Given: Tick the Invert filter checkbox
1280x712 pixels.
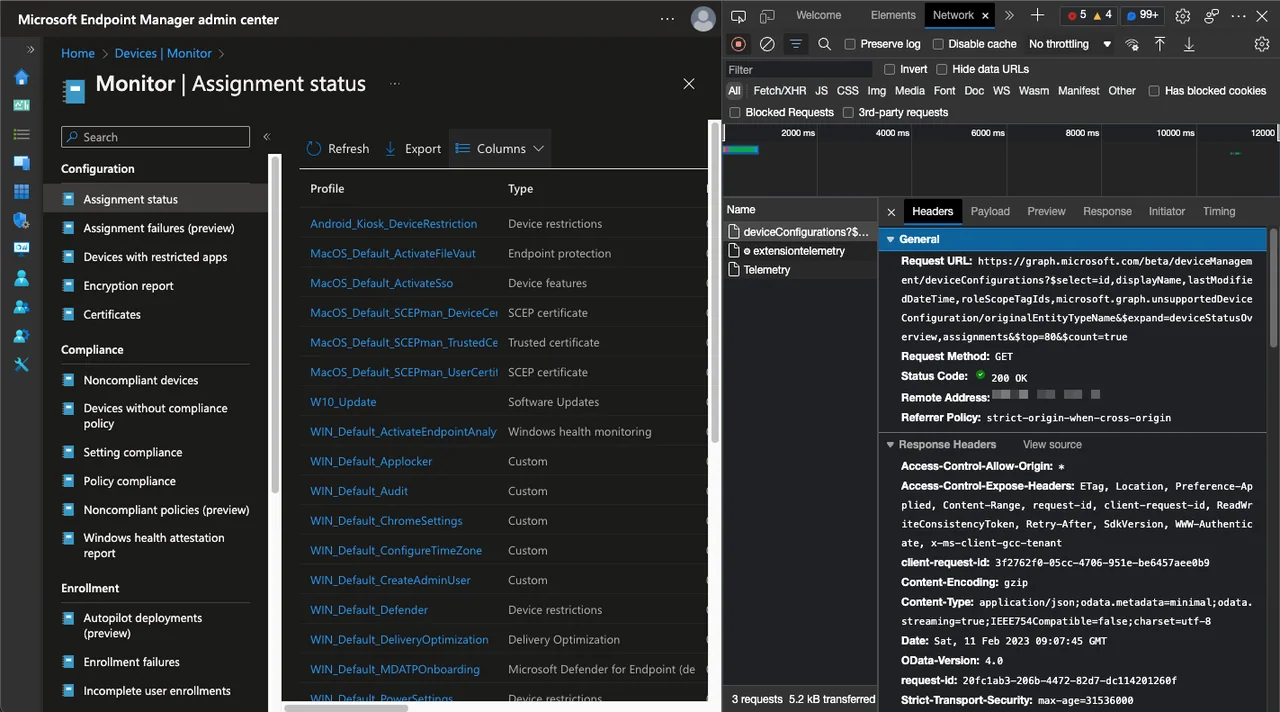Looking at the screenshot, I should (890, 69).
